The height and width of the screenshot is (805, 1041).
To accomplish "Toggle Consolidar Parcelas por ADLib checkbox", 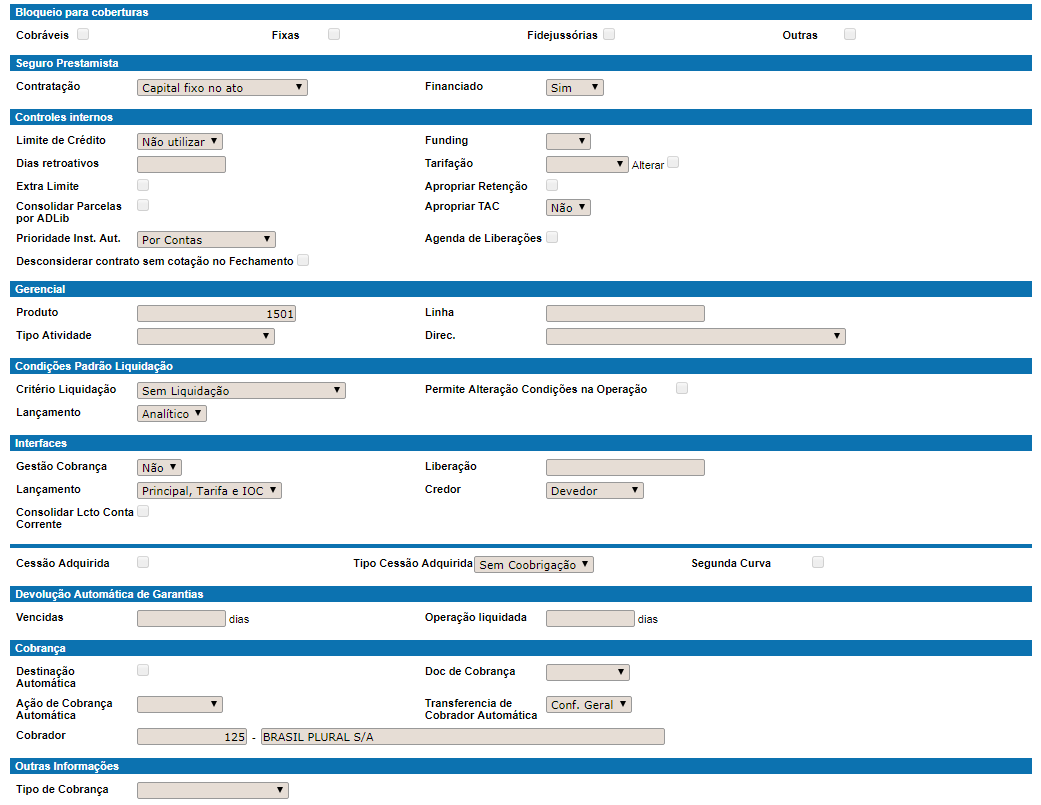I will point(143,205).
